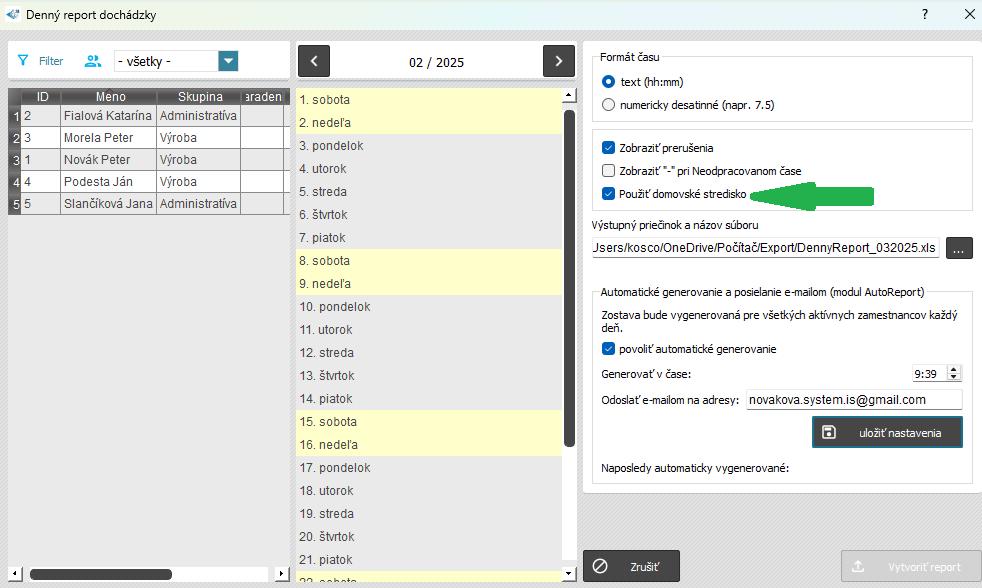Screen dimensions: 982x588
Task: Select 'text (hh:mm)' time format
Action: 609,82
